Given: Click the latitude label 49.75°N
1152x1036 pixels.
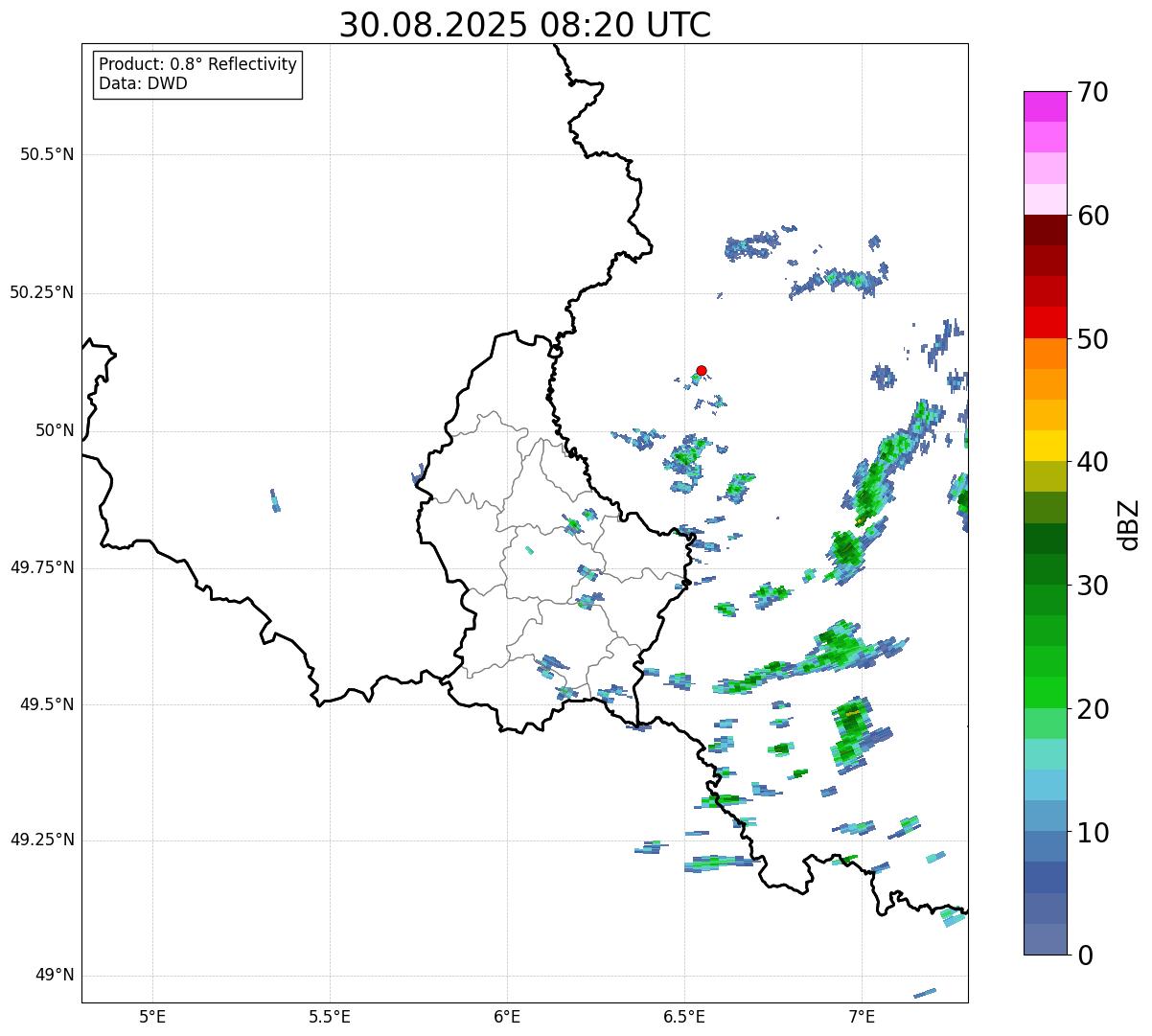Looking at the screenshot, I should pos(41,567).
